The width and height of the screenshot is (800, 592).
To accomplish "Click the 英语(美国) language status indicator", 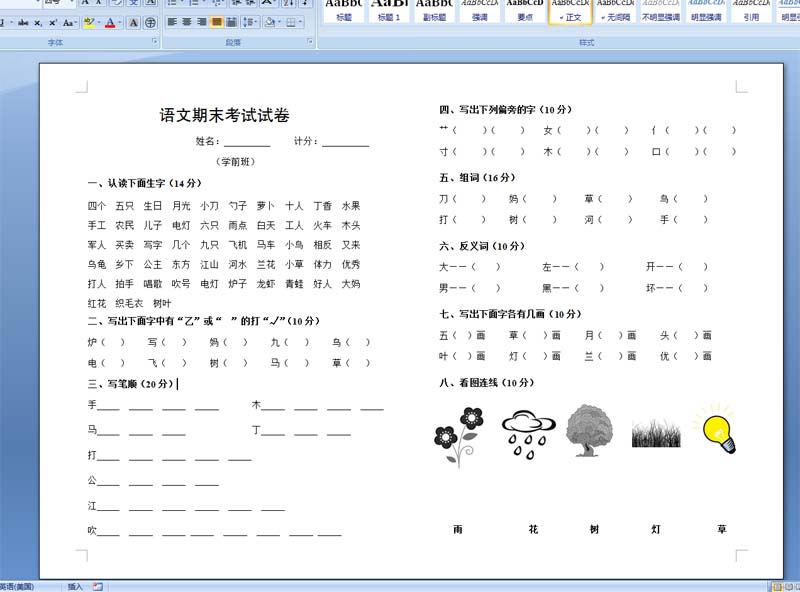I will [x=17, y=587].
